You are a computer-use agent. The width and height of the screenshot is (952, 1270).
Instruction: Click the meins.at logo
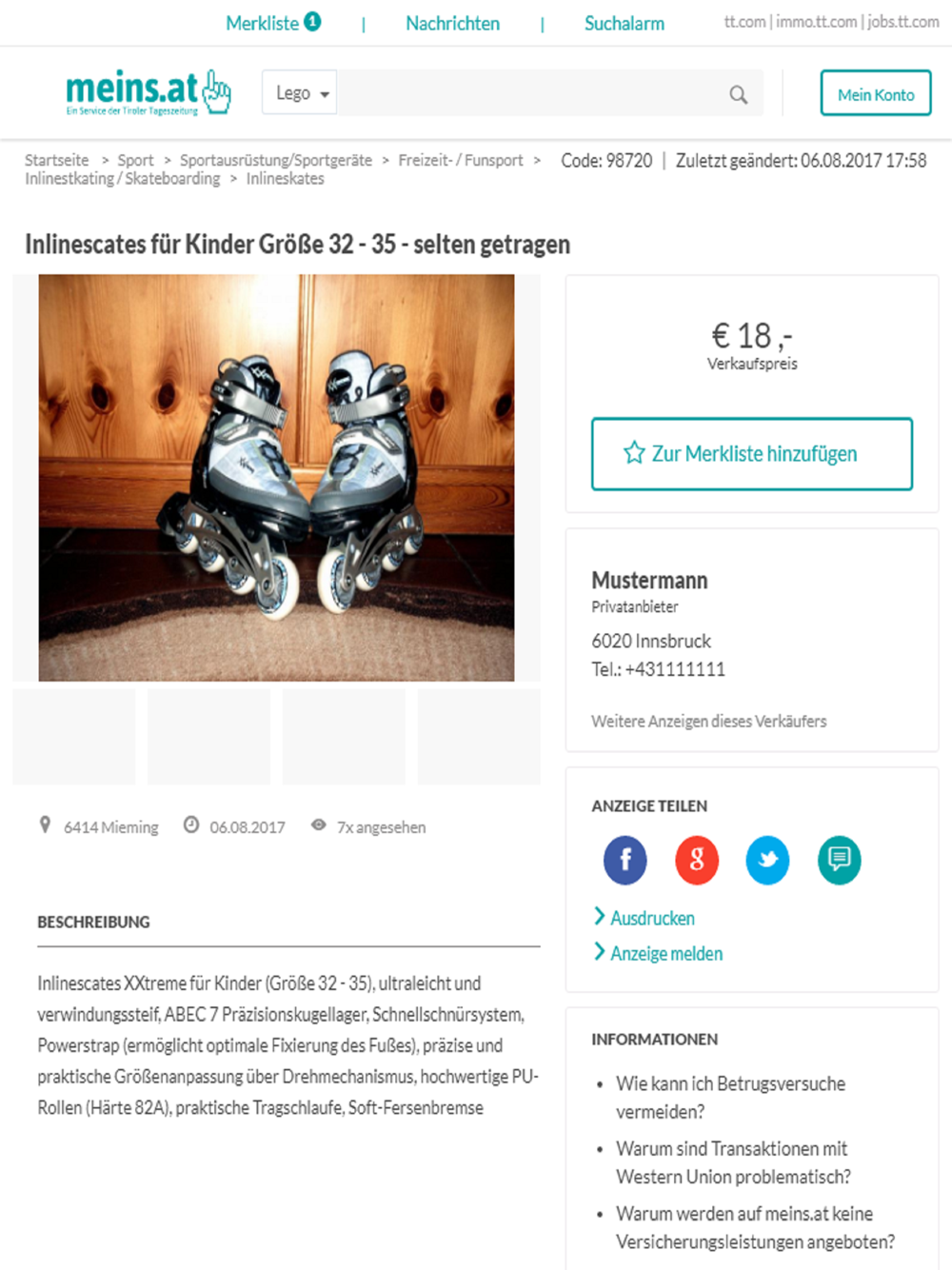tap(149, 92)
